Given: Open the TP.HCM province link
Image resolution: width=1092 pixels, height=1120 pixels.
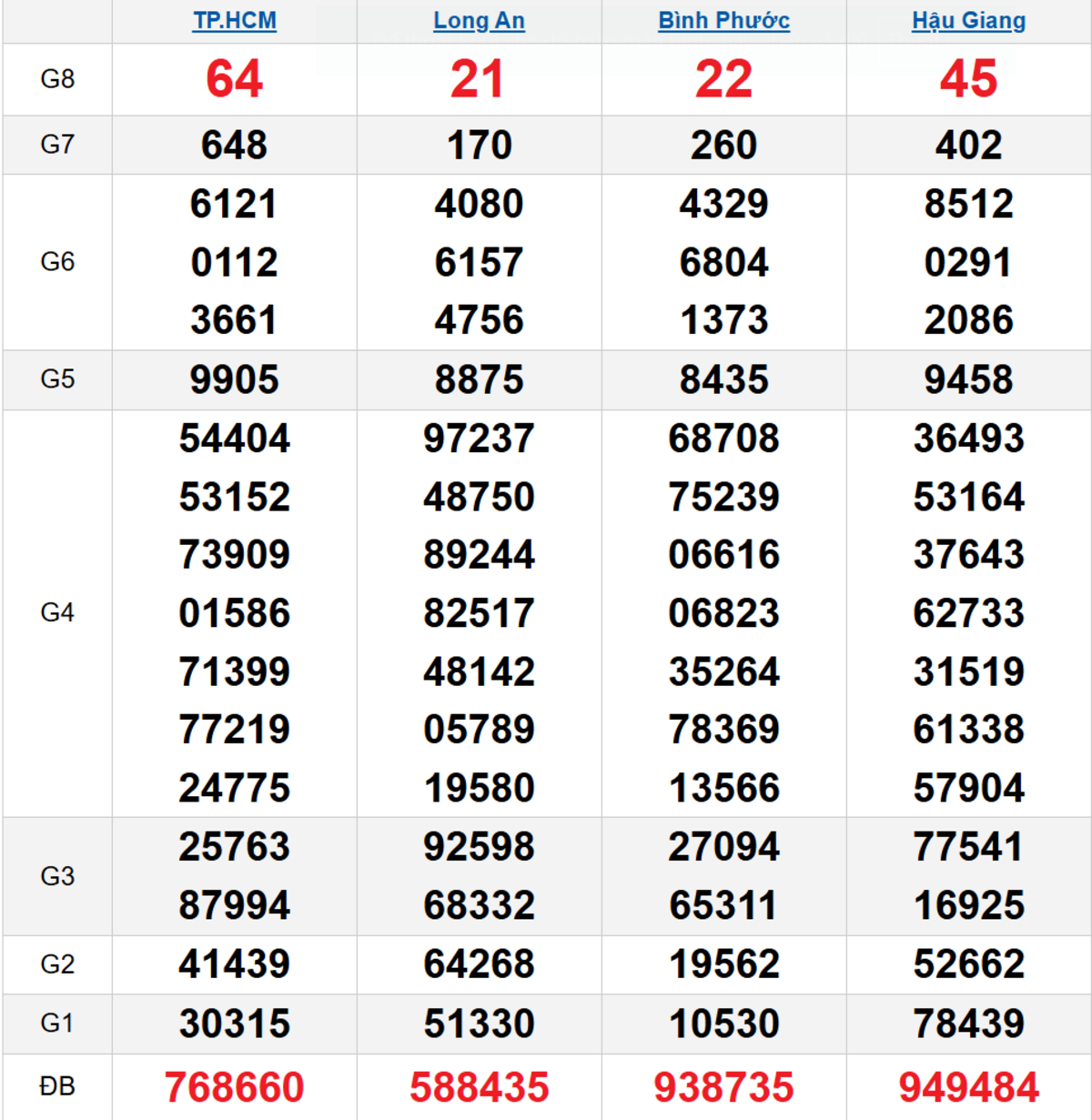Looking at the screenshot, I should click(234, 21).
